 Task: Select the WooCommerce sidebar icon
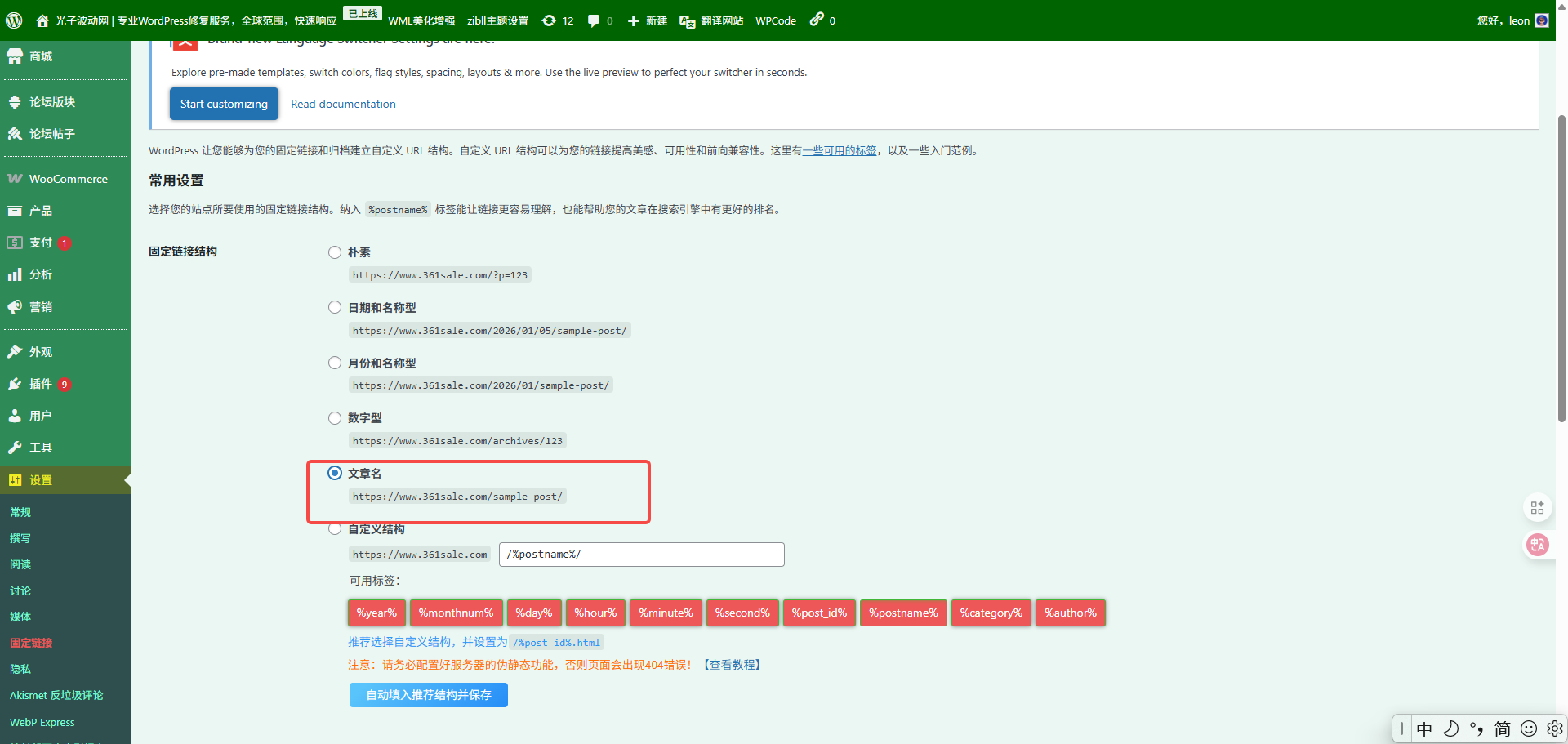pos(15,178)
